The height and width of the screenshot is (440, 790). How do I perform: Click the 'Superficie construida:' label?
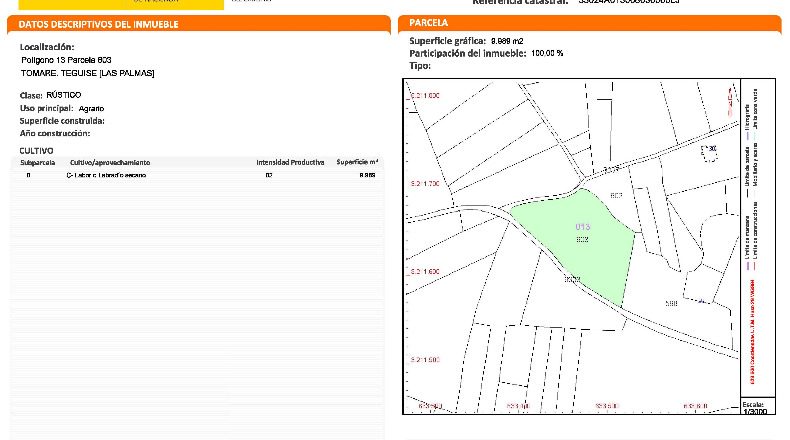tap(62, 121)
